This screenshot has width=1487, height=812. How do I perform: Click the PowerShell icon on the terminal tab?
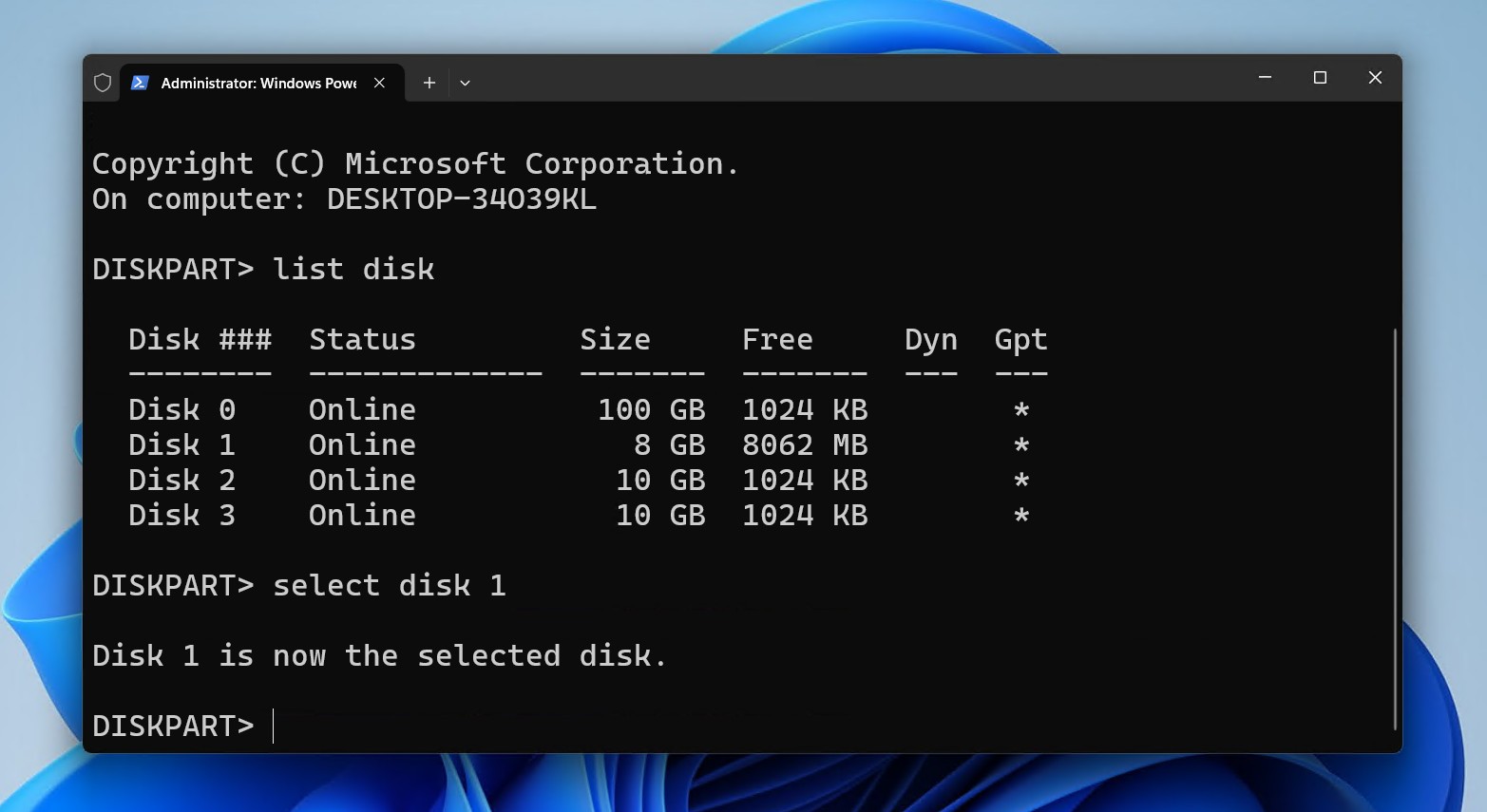pos(141,84)
